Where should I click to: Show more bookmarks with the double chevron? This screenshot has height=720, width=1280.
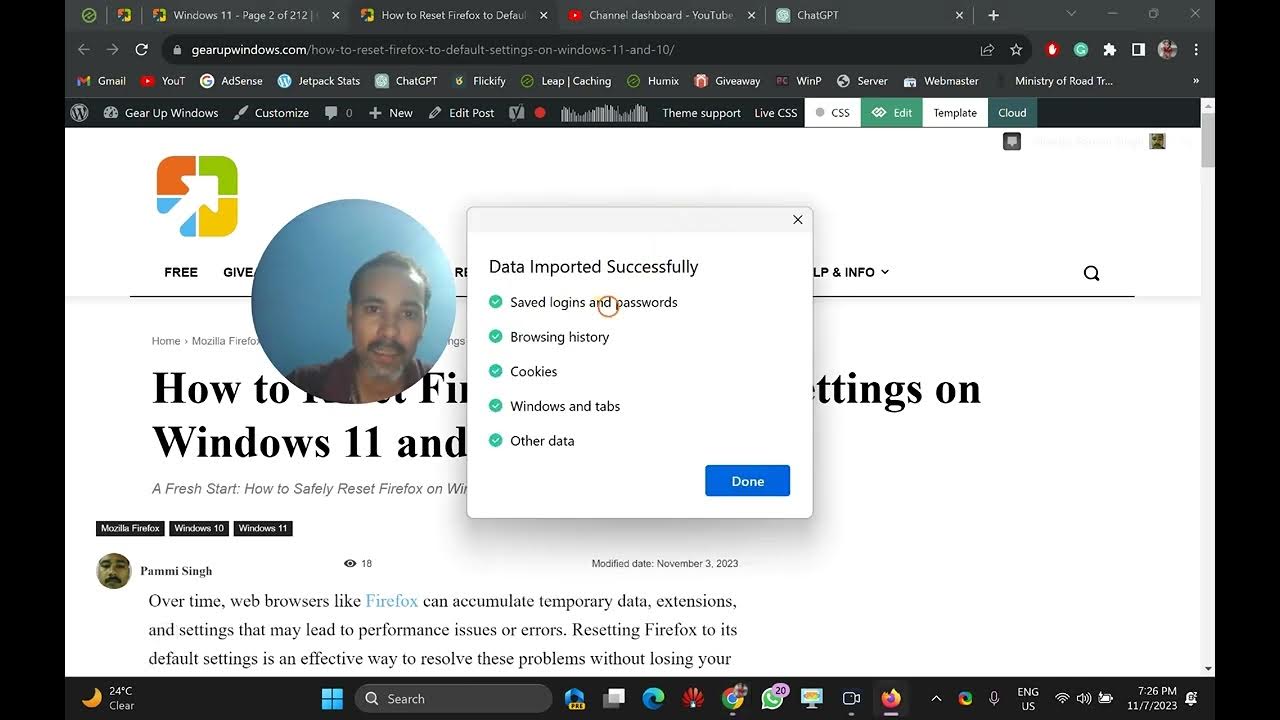click(1196, 81)
